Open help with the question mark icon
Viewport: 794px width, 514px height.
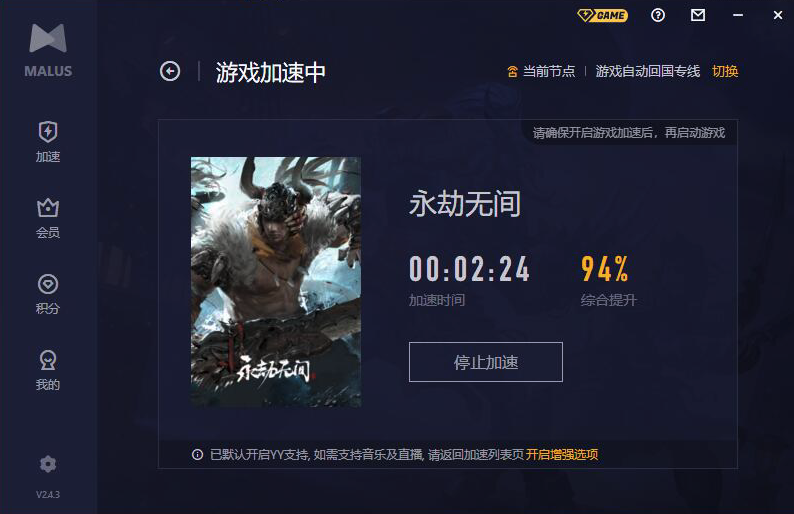point(658,15)
